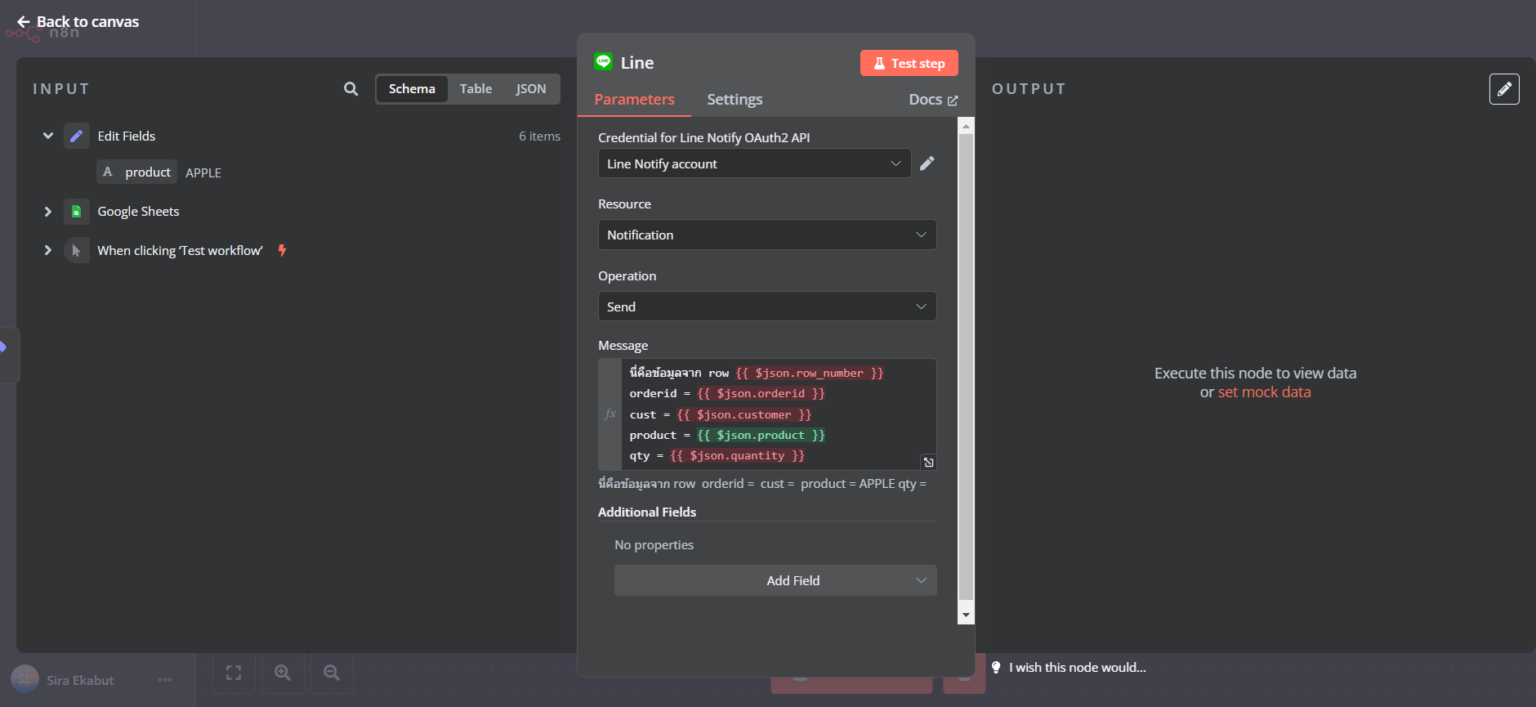Open the Docs external link

point(933,99)
